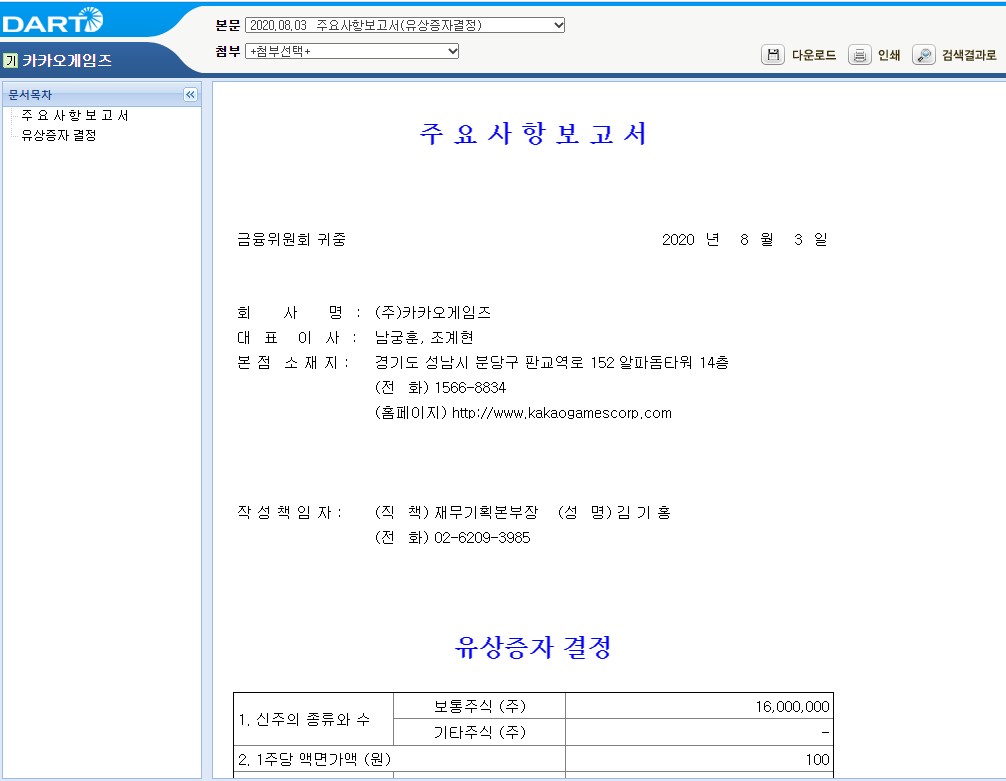1006x781 pixels.
Task: Click the 유상증자 결정 blue heading
Action: click(533, 647)
